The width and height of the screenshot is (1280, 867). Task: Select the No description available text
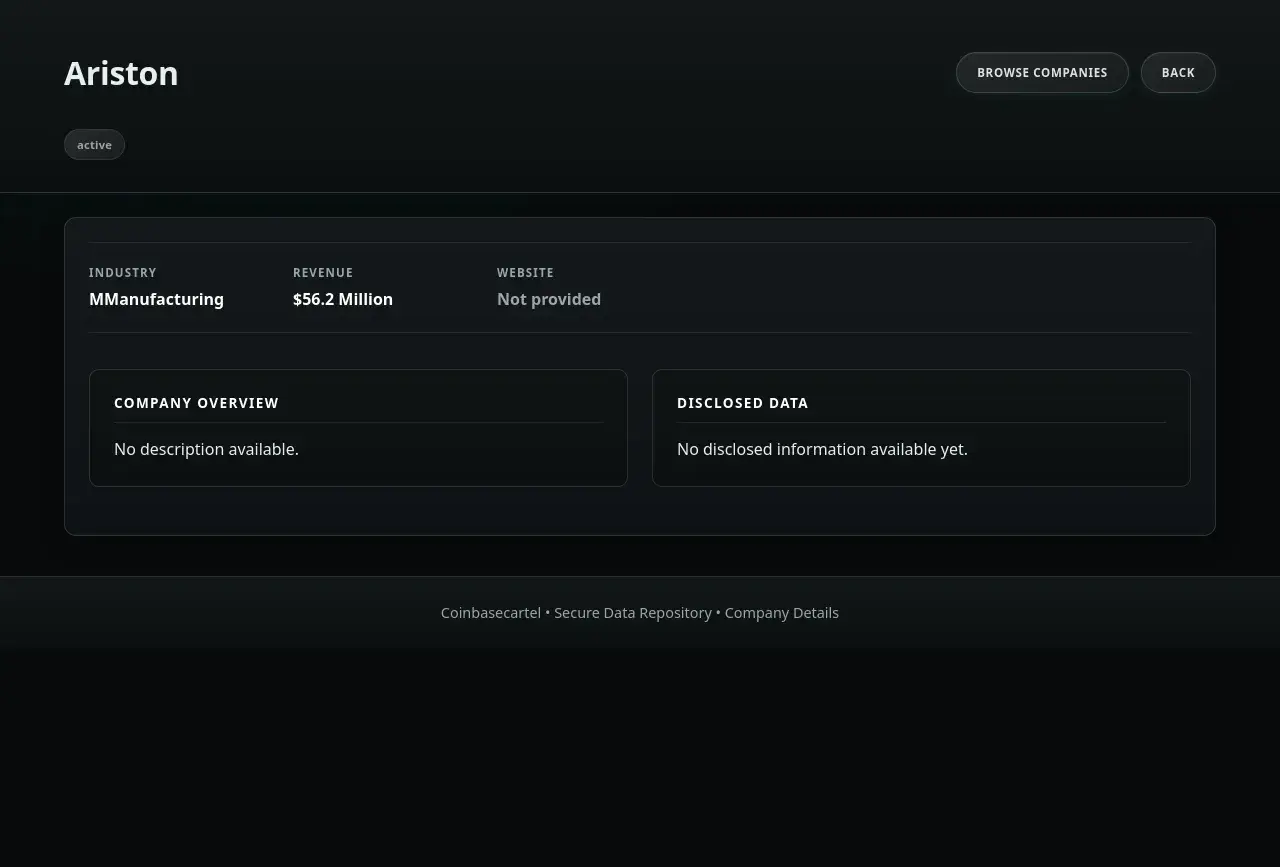[x=206, y=450]
